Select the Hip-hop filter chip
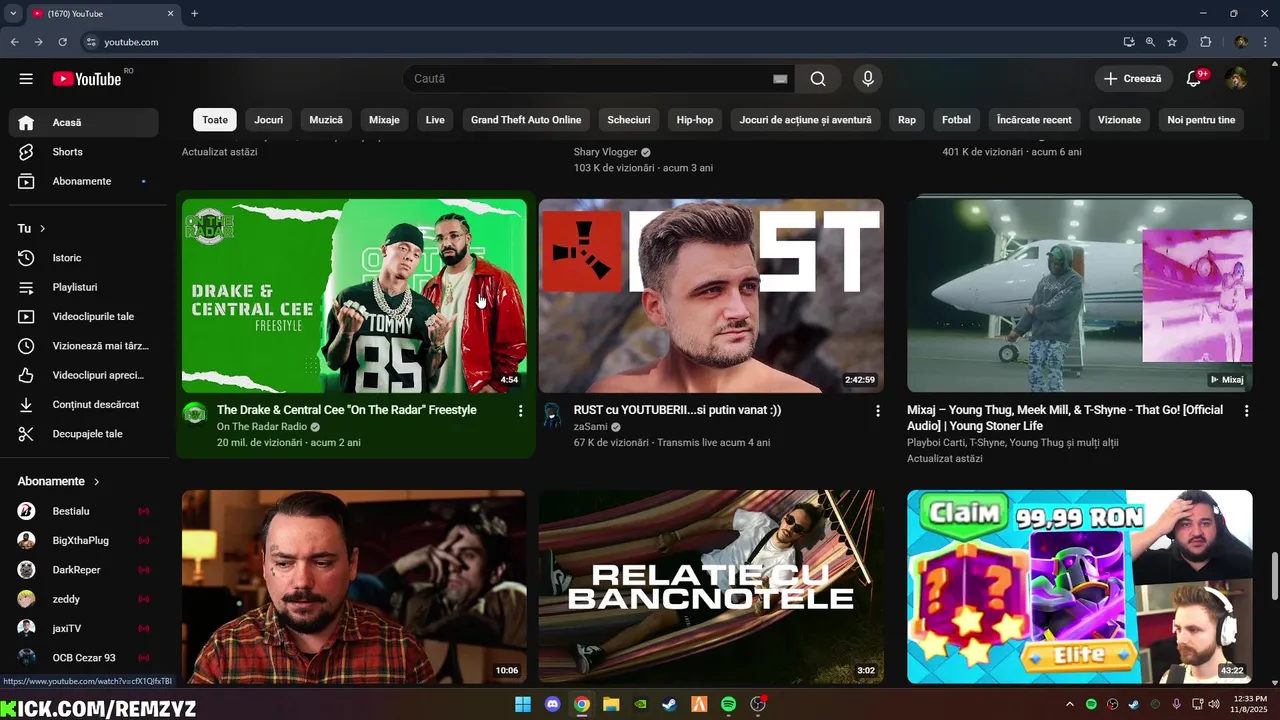Screen dimensions: 1280x720 point(695,120)
